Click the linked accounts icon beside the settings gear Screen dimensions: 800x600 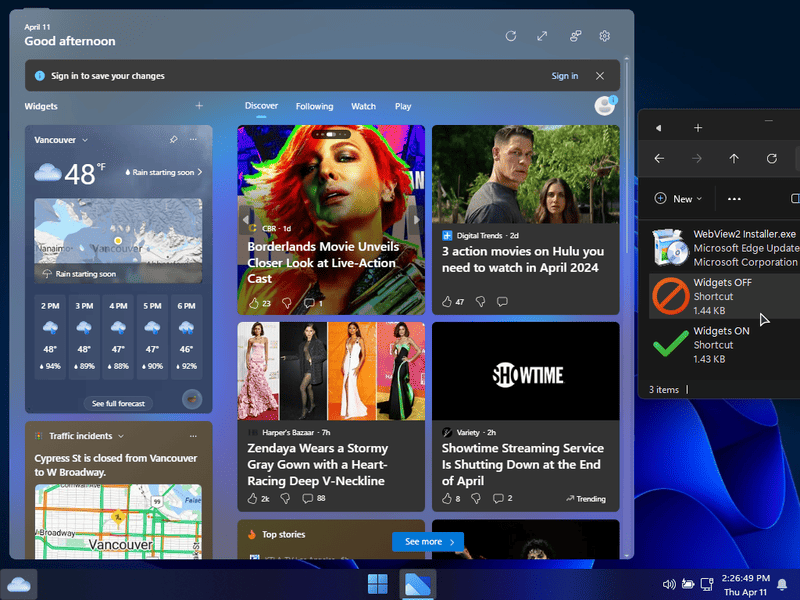(x=576, y=36)
